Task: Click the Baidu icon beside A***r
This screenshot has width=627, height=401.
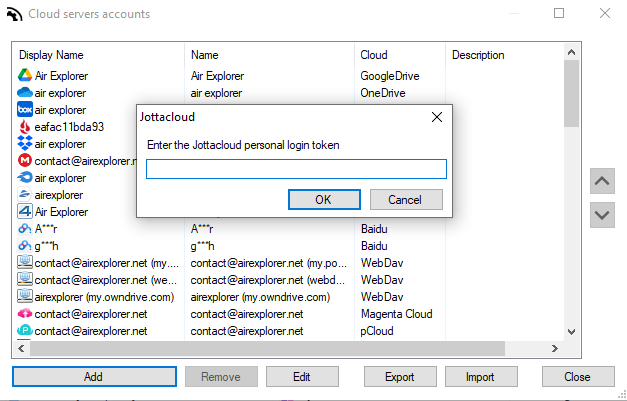Action: [25, 229]
